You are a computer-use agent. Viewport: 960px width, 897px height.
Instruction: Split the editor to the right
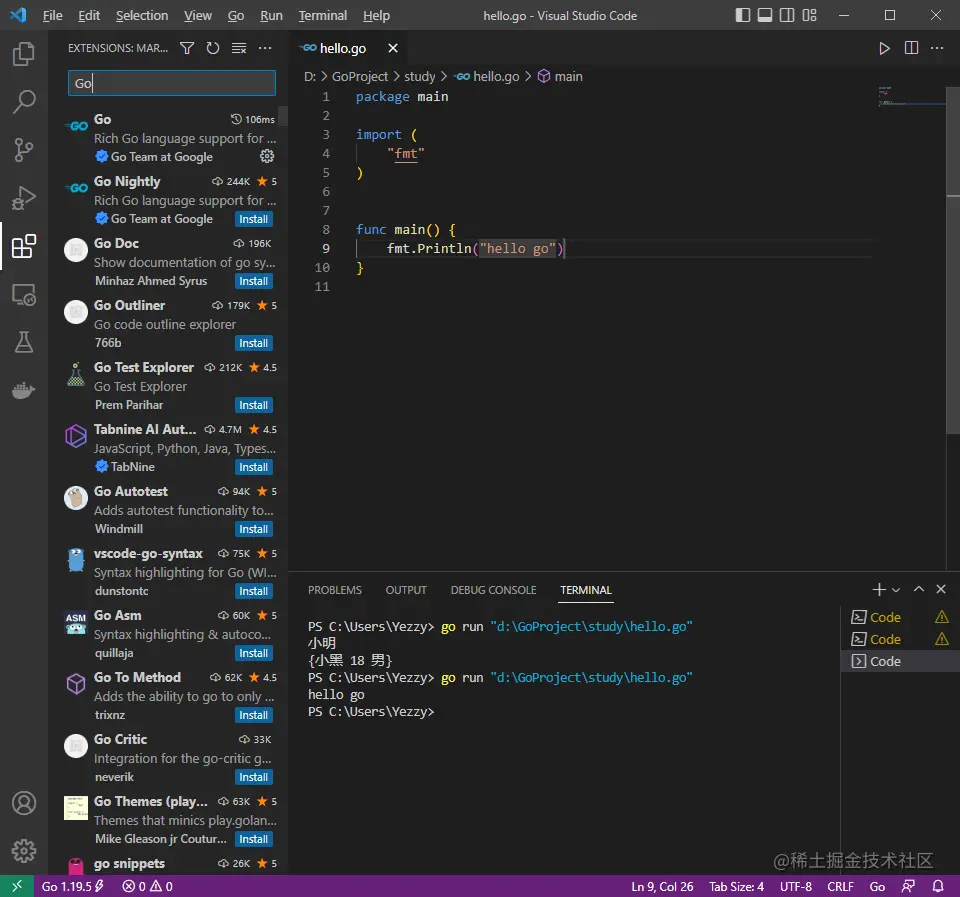(x=911, y=48)
